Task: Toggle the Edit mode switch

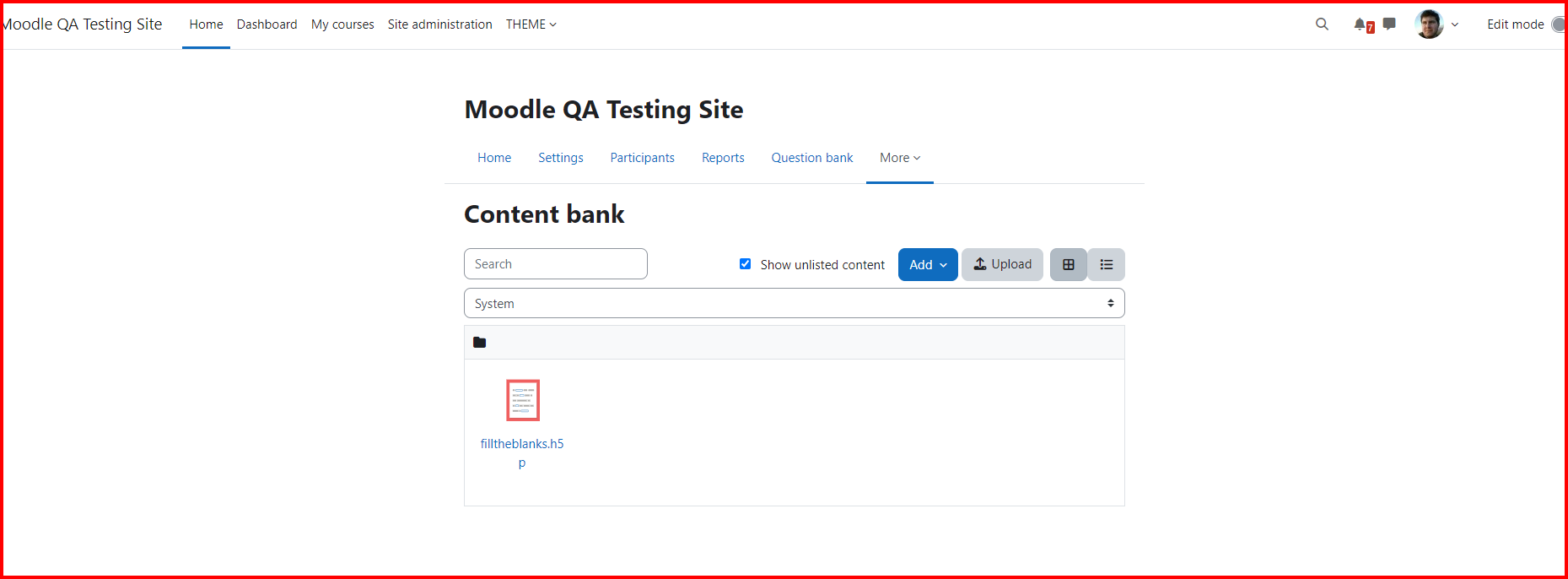Action: 1559,24
